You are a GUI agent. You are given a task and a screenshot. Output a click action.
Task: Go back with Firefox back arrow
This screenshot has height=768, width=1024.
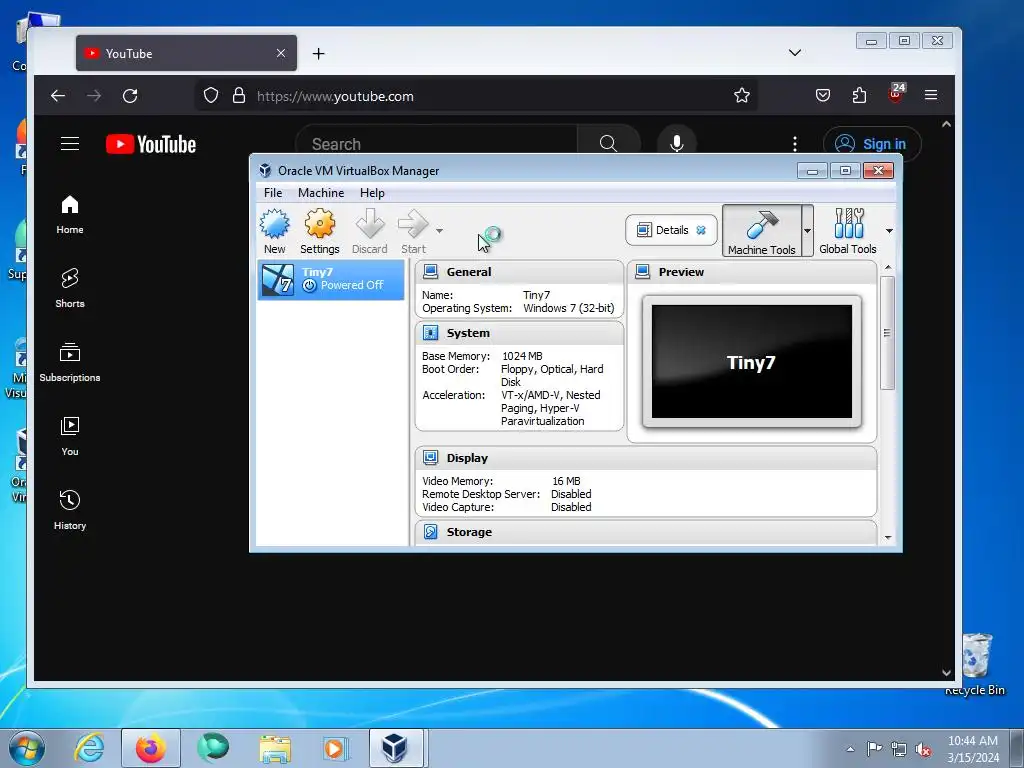pos(58,96)
